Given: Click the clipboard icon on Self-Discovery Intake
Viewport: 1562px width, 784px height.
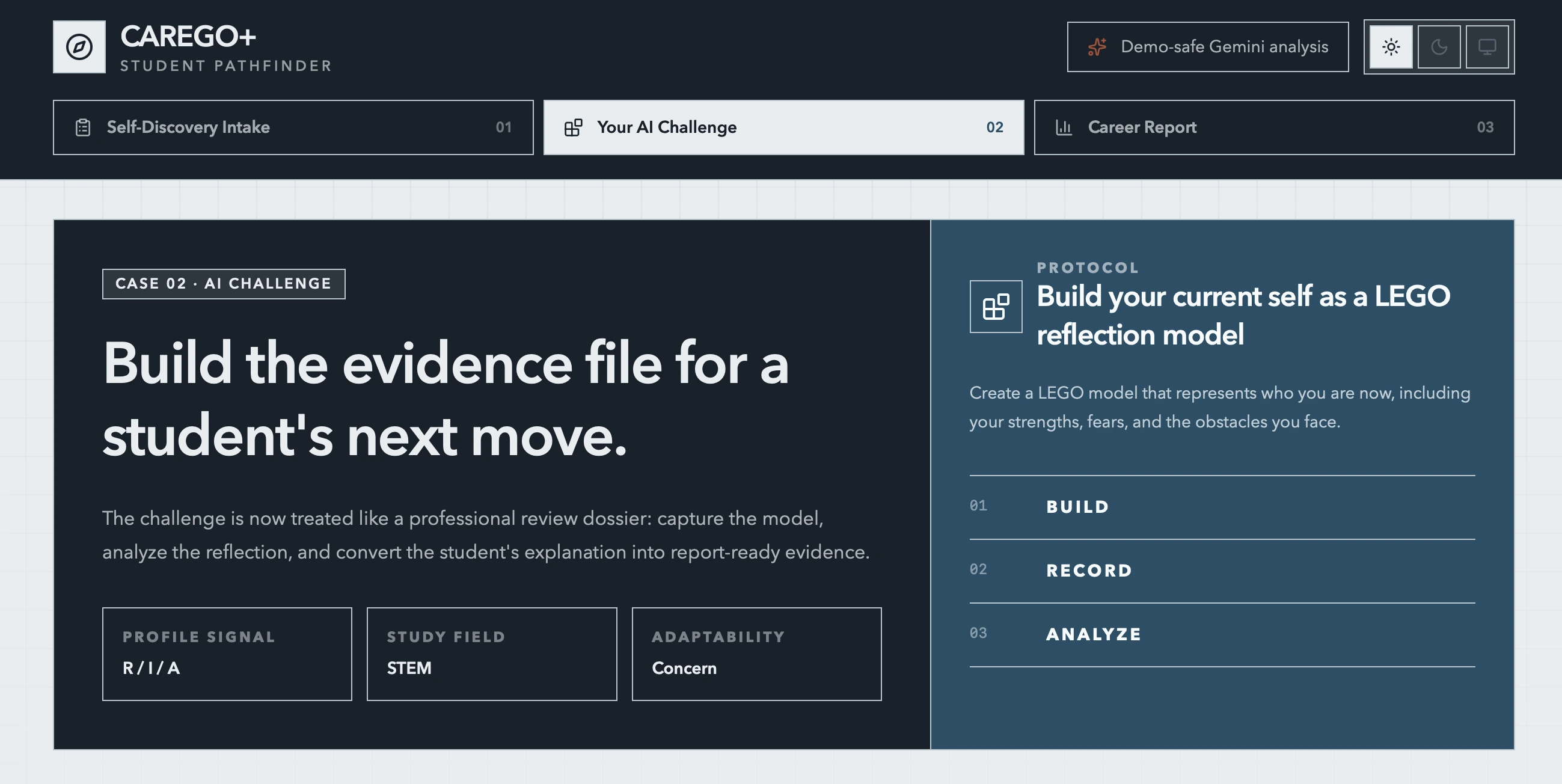Looking at the screenshot, I should 83,127.
